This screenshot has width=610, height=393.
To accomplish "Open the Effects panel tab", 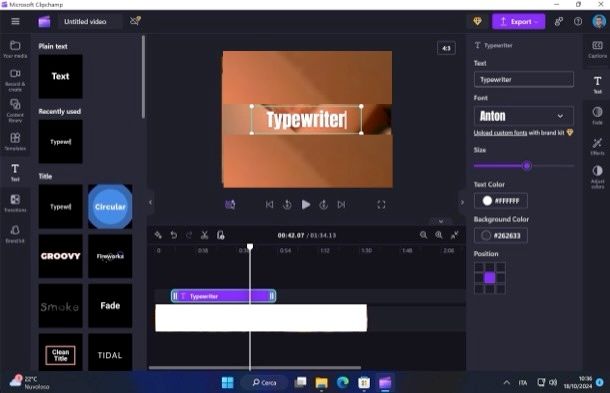I will pos(598,146).
